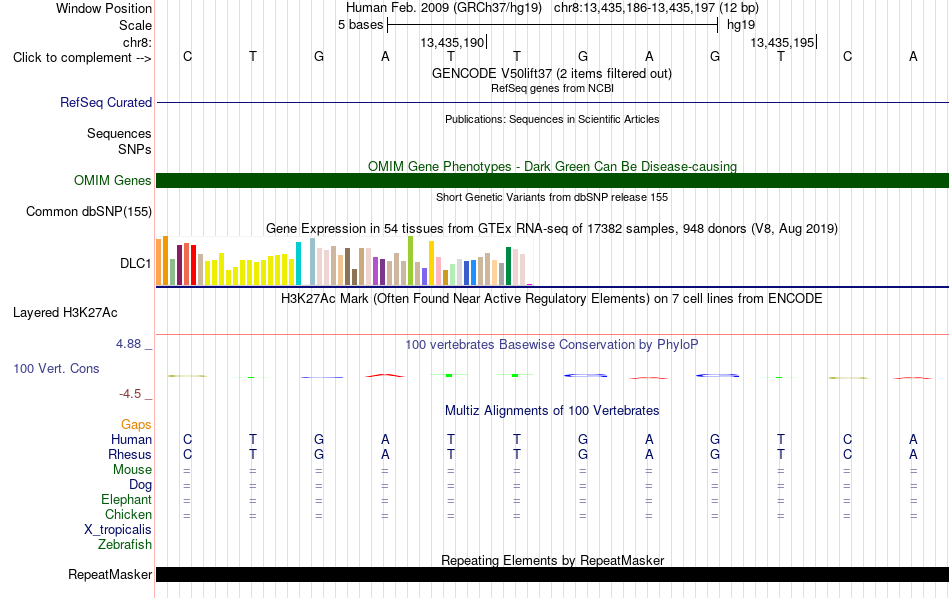950x598 pixels.
Task: Click 'Multiz Alignments of 100 Vertebrates' title
Action: pyautogui.click(x=552, y=410)
